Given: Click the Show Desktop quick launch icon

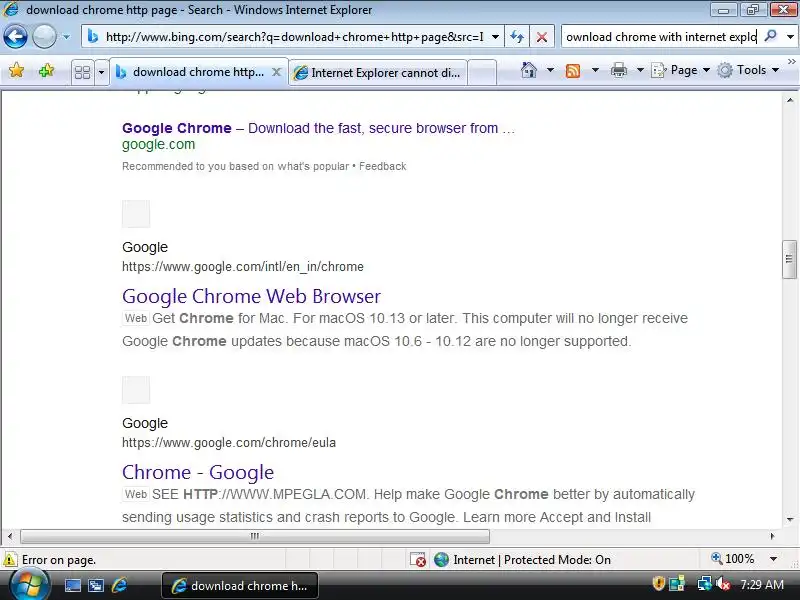Looking at the screenshot, I should tap(72, 586).
